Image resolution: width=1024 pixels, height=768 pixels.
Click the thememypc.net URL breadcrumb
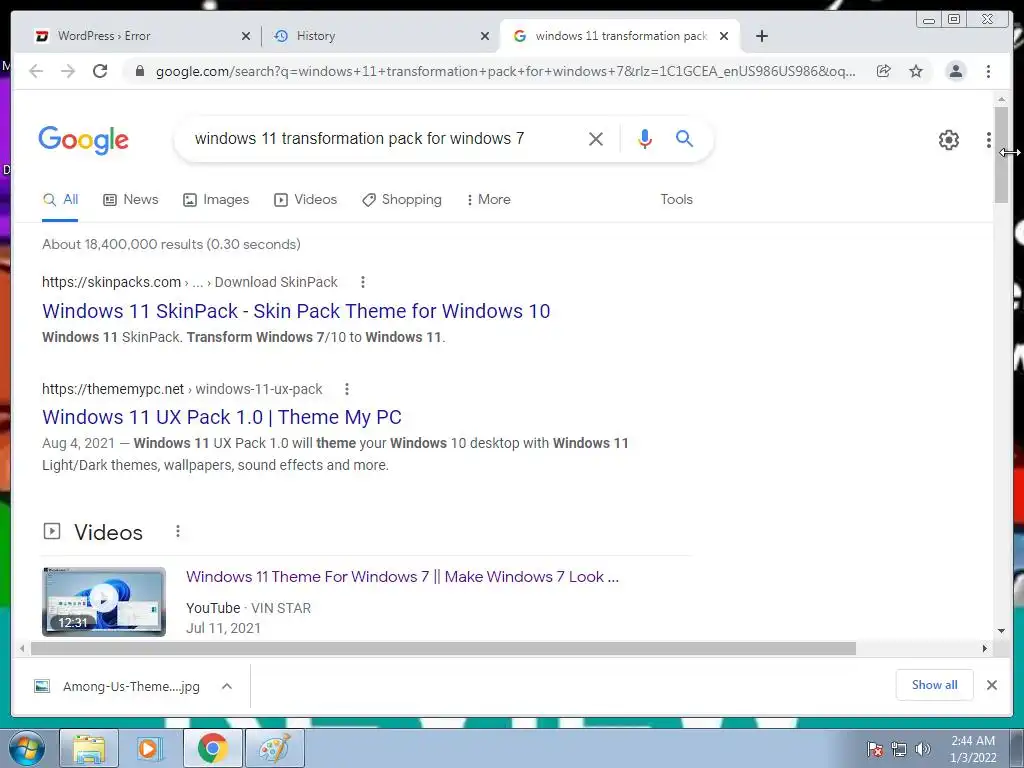click(182, 389)
